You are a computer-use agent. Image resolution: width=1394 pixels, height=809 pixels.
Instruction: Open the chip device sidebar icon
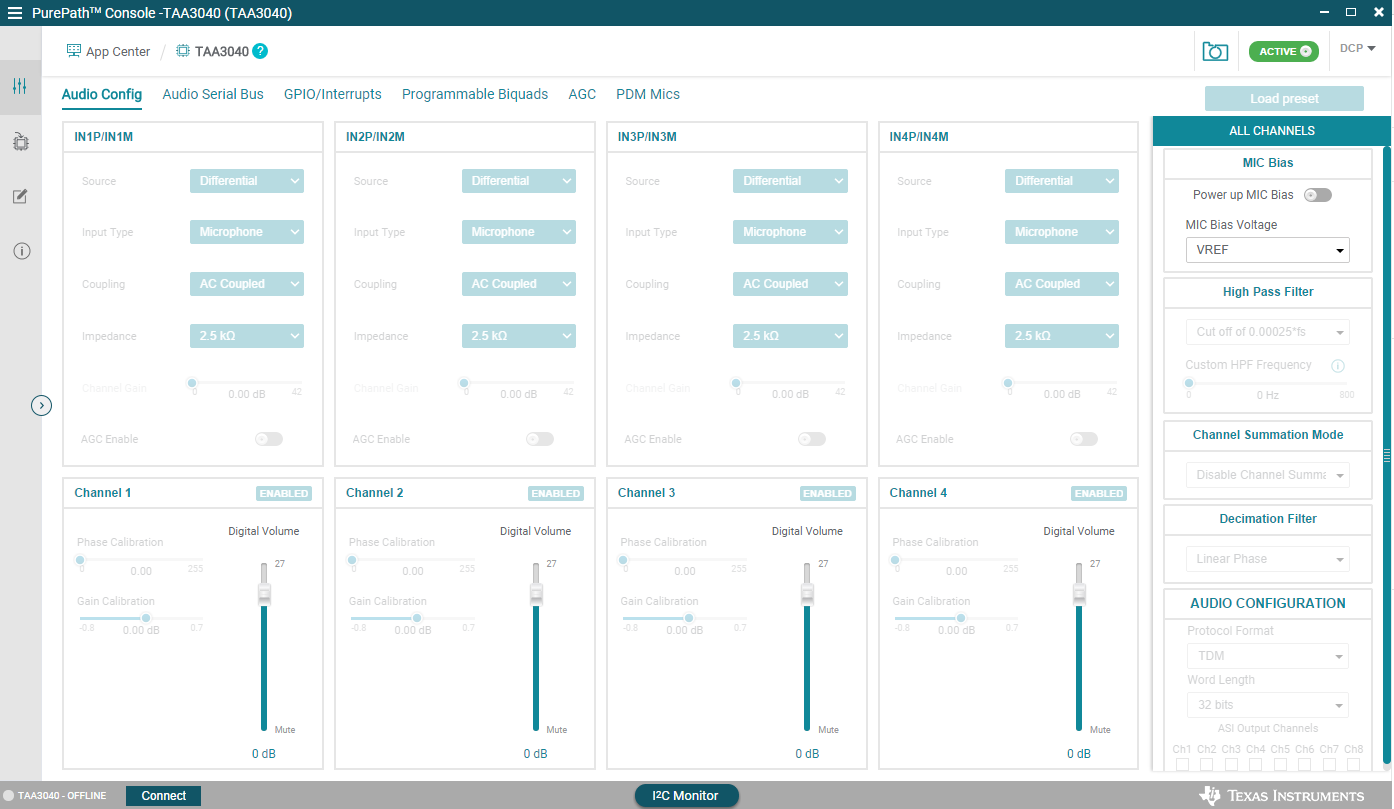coord(20,142)
